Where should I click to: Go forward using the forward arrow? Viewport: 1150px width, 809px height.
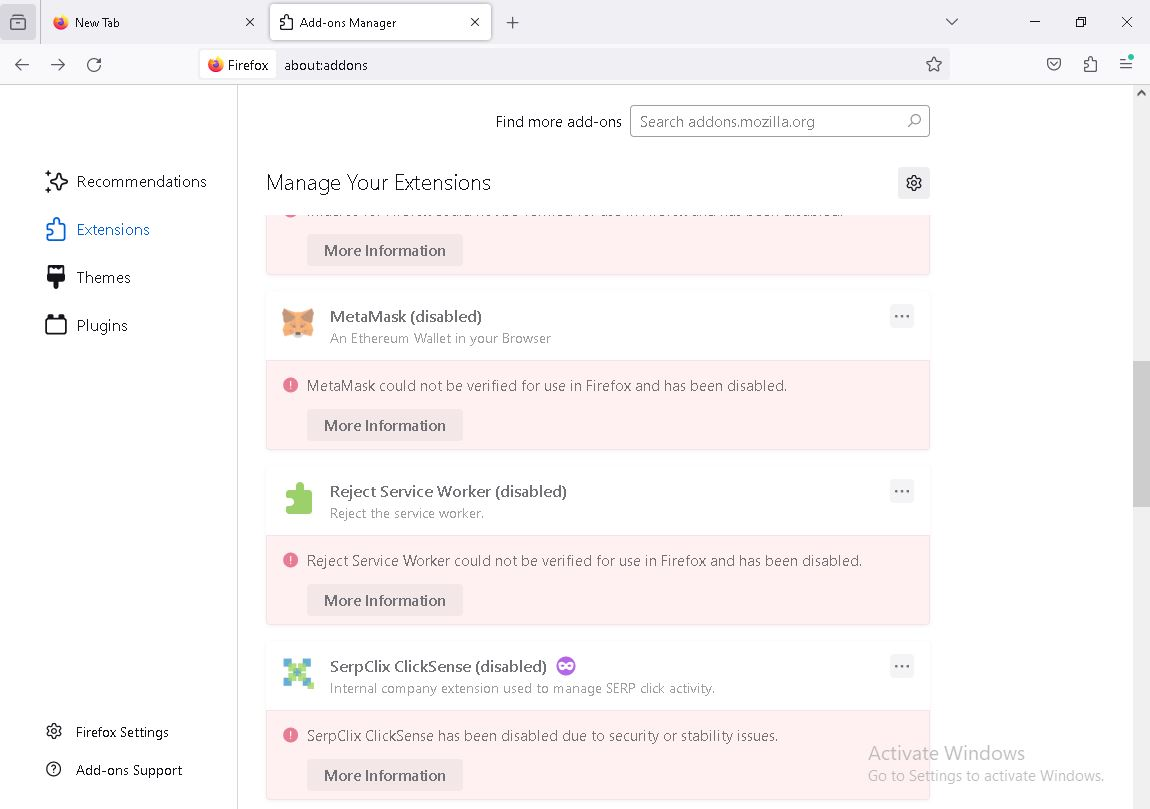click(58, 65)
